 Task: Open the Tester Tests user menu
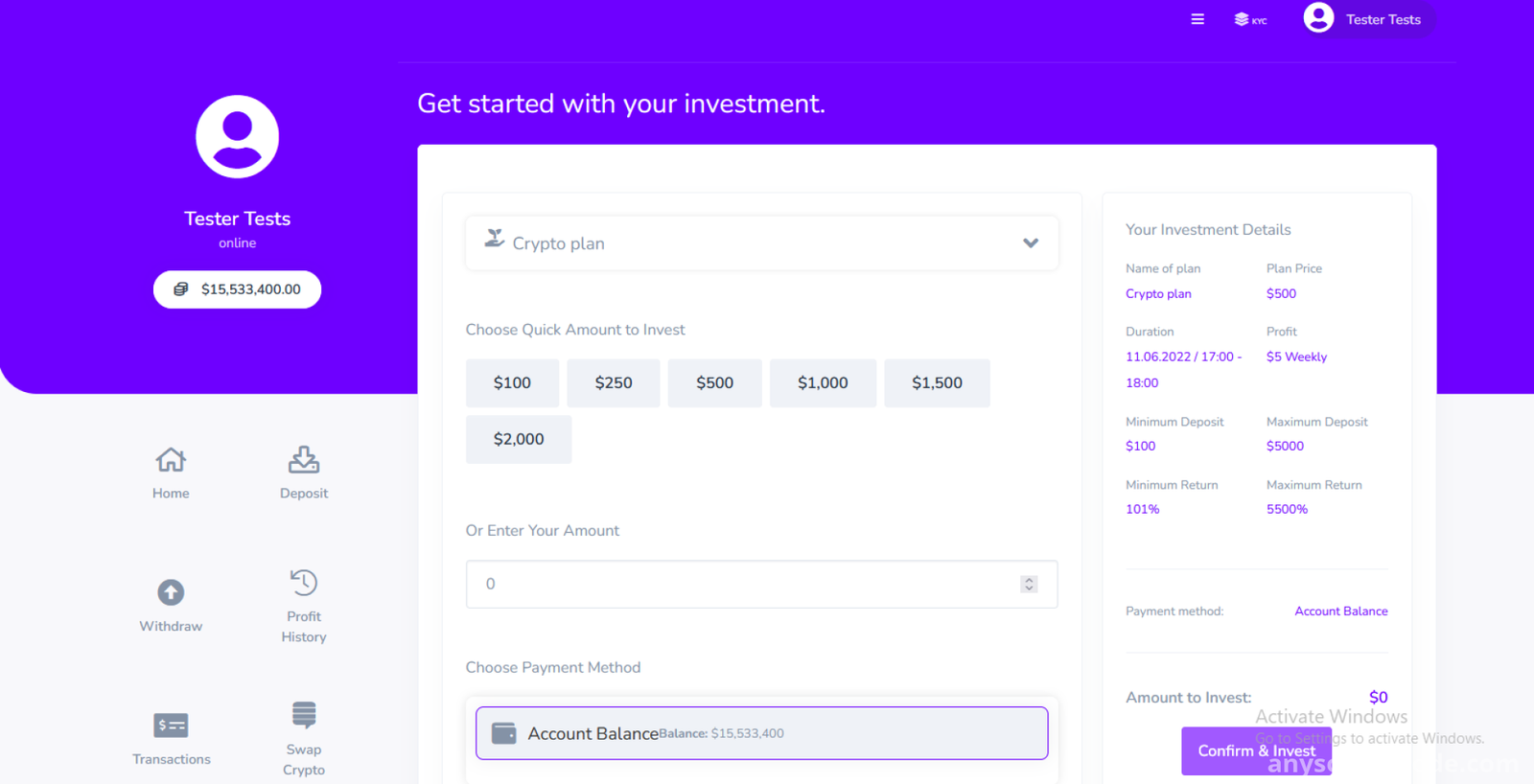(x=1368, y=19)
